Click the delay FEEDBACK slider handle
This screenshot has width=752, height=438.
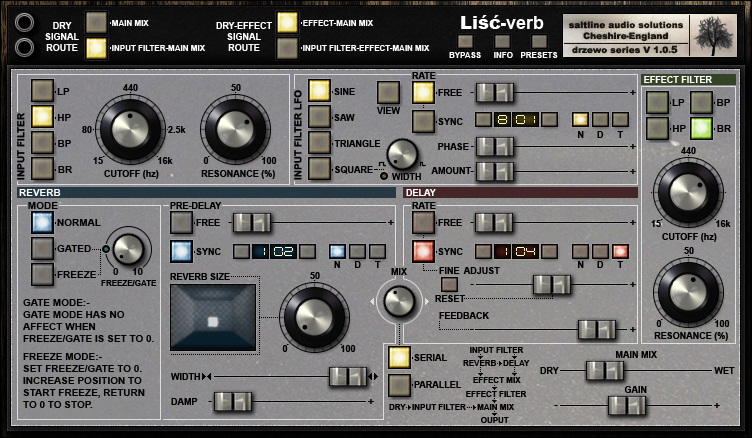(597, 330)
